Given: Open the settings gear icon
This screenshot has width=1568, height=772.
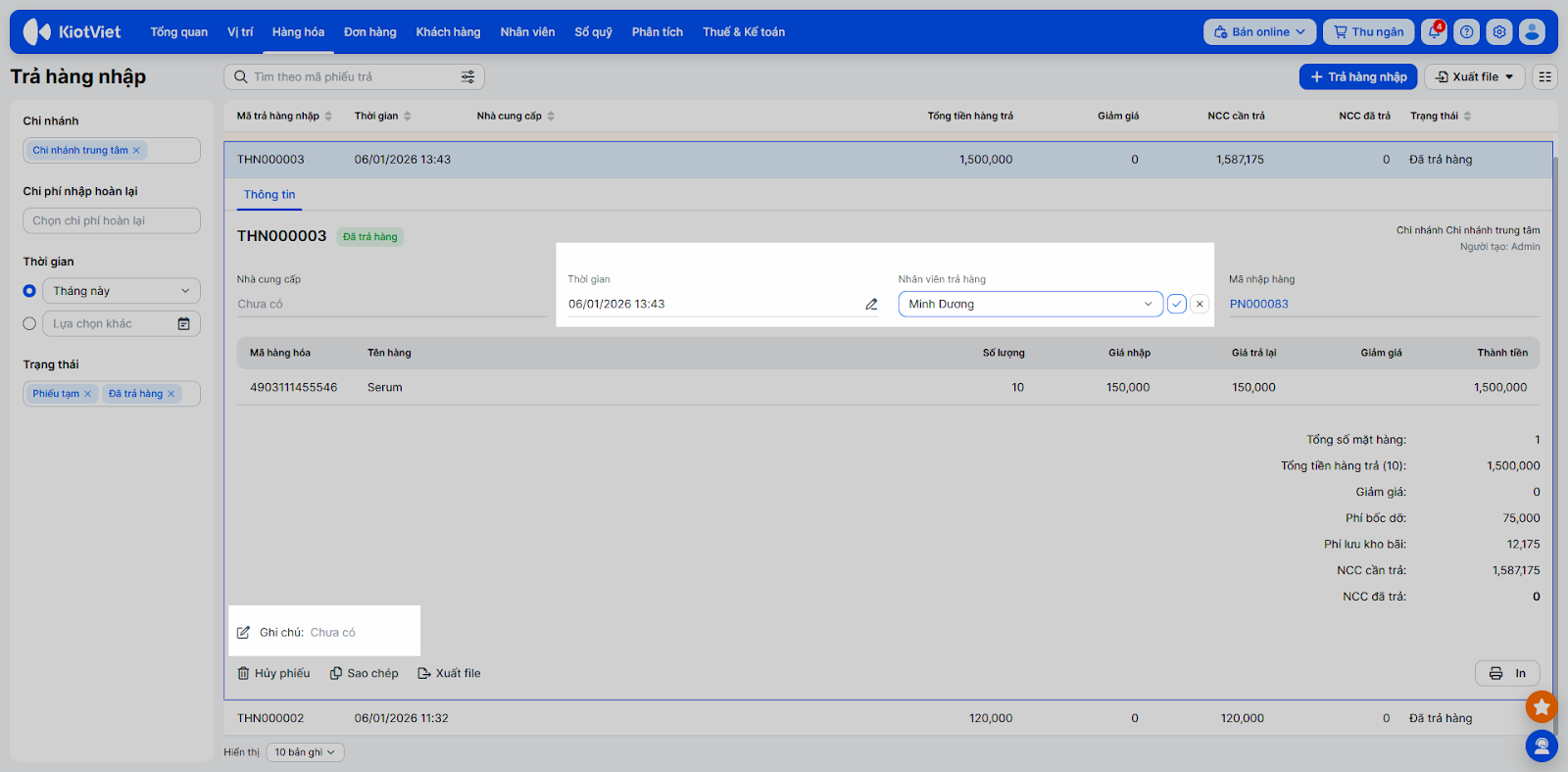Looking at the screenshot, I should (1499, 32).
